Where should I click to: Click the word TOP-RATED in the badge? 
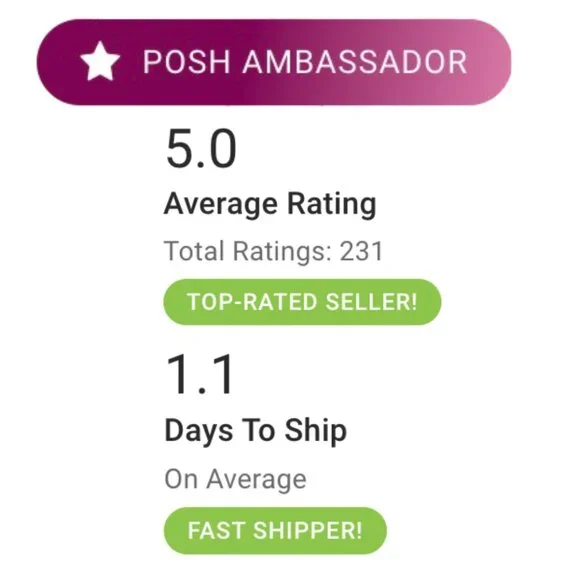coord(252,302)
